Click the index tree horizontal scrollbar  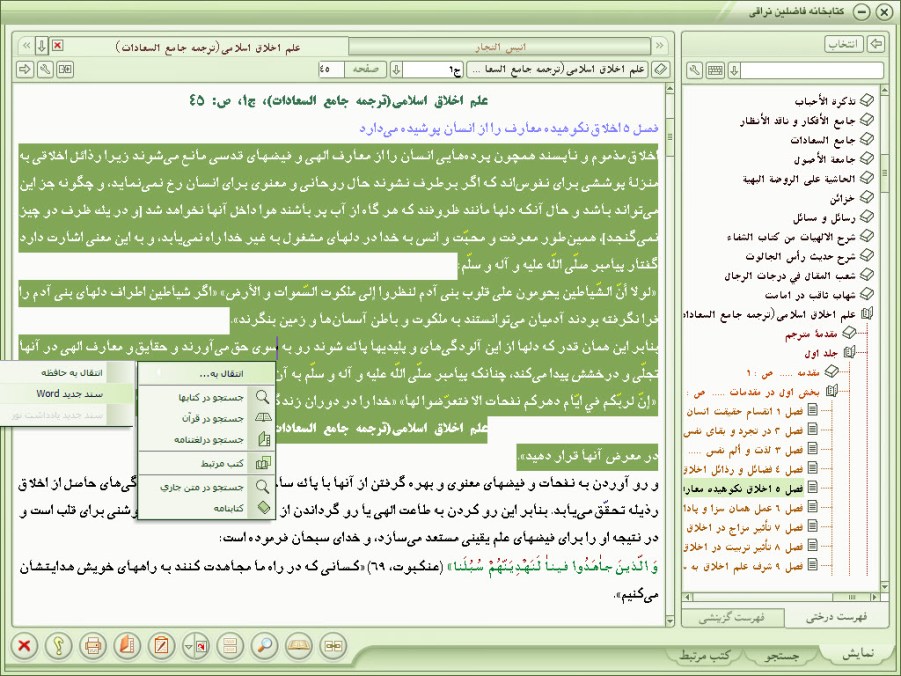pos(781,597)
